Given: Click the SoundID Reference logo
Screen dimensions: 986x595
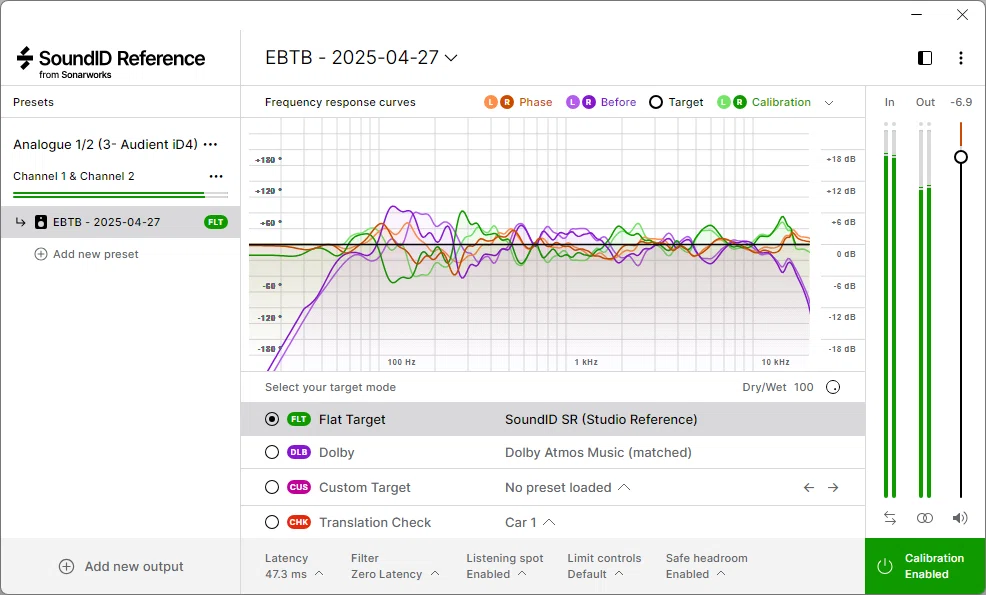Looking at the screenshot, I should click(111, 62).
